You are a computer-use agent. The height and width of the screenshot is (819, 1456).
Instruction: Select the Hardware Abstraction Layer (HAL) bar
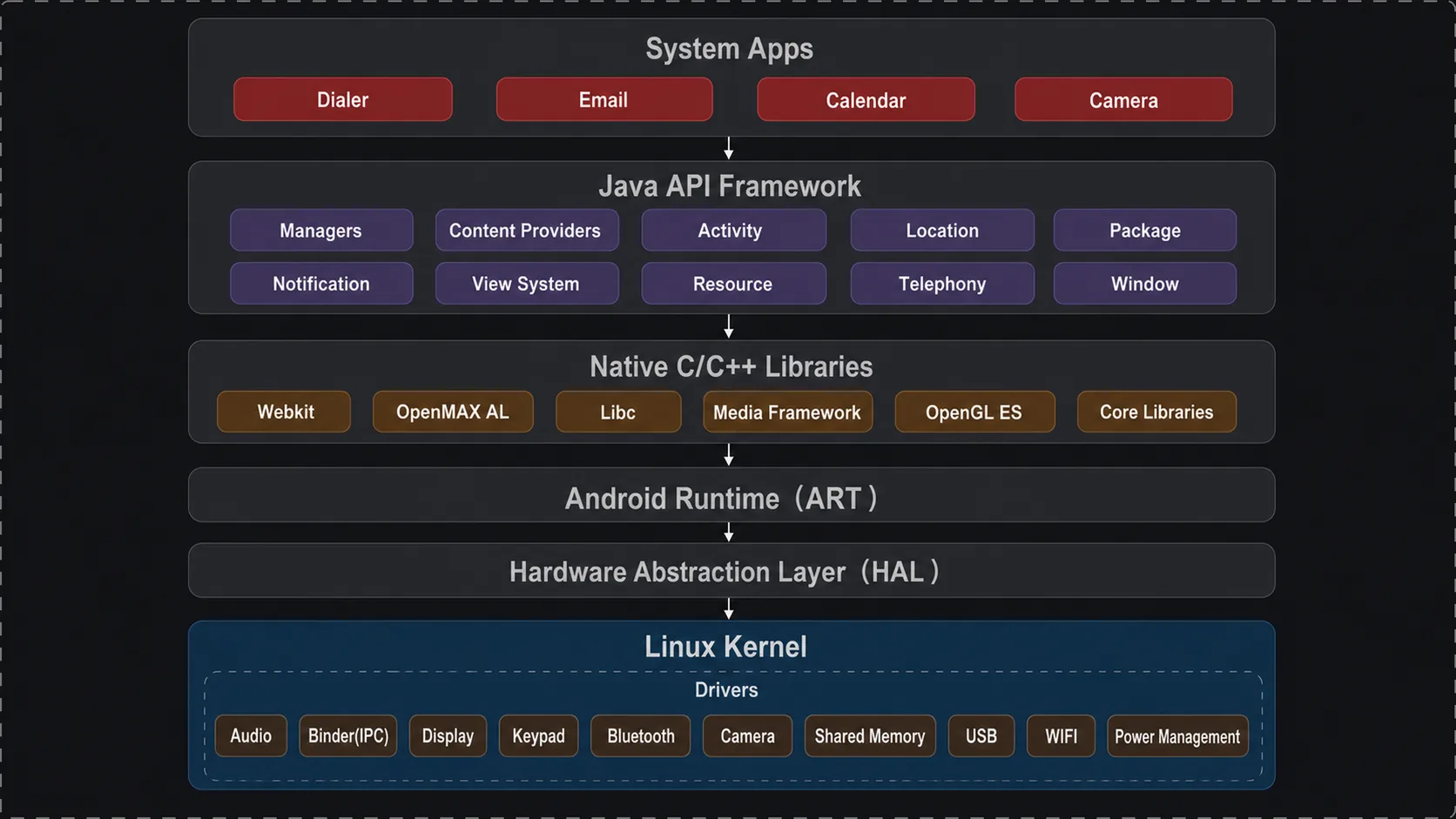(731, 571)
